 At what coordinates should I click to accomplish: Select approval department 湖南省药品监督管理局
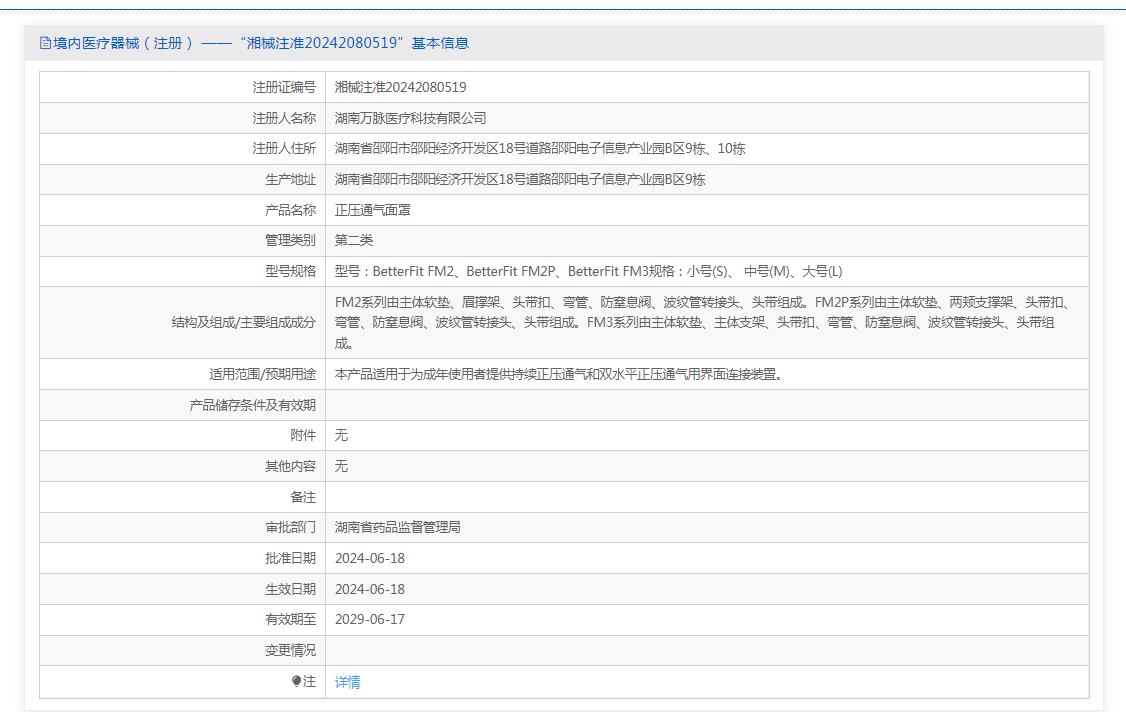tap(397, 527)
